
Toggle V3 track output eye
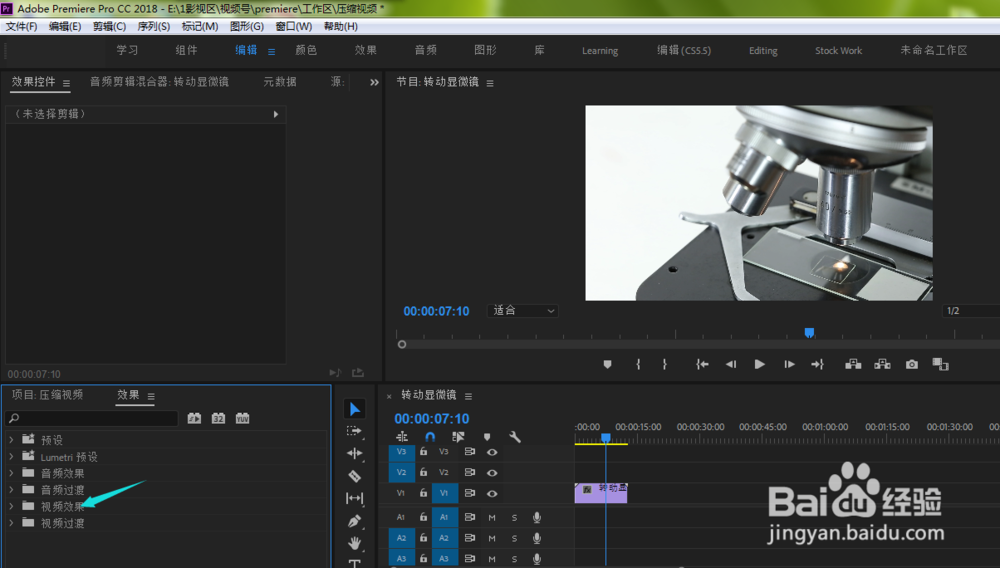(492, 452)
